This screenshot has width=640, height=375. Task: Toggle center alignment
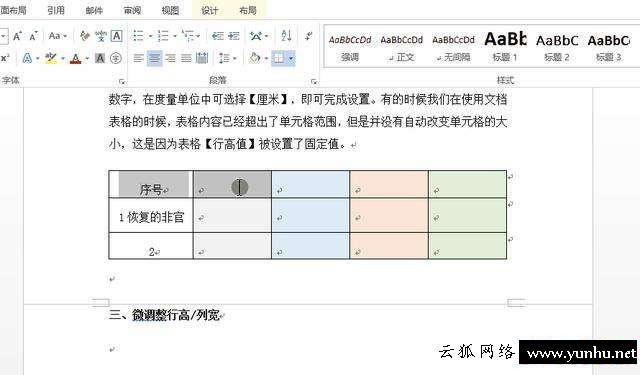click(155, 58)
